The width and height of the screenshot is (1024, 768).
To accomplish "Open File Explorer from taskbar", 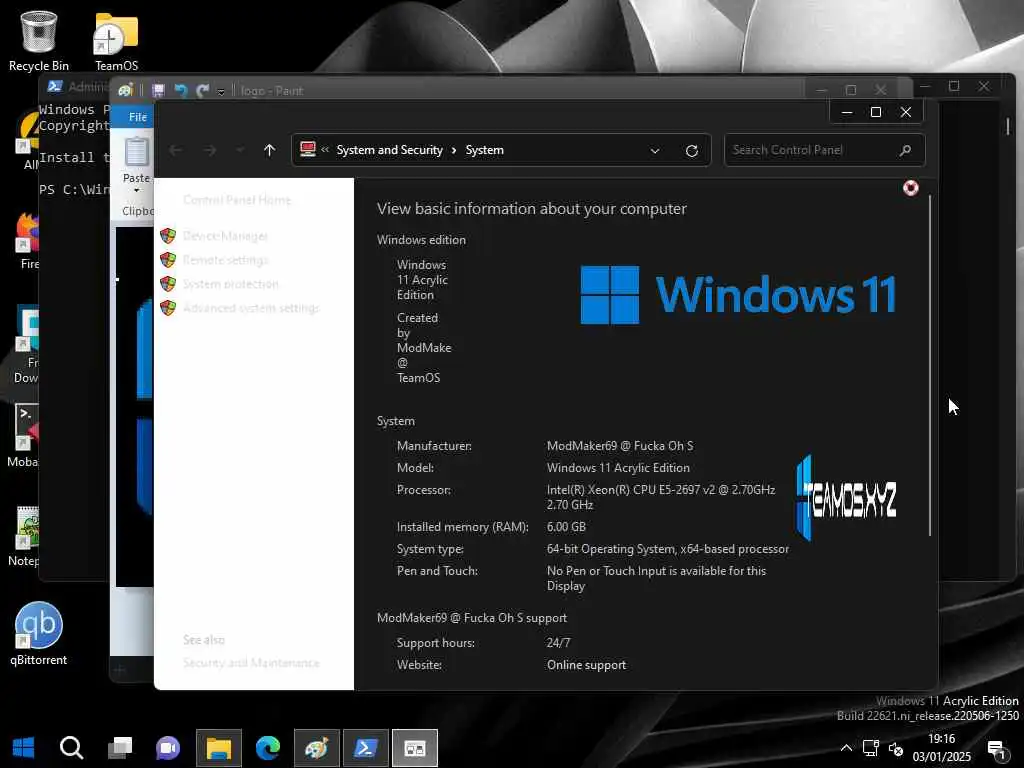I will click(219, 748).
